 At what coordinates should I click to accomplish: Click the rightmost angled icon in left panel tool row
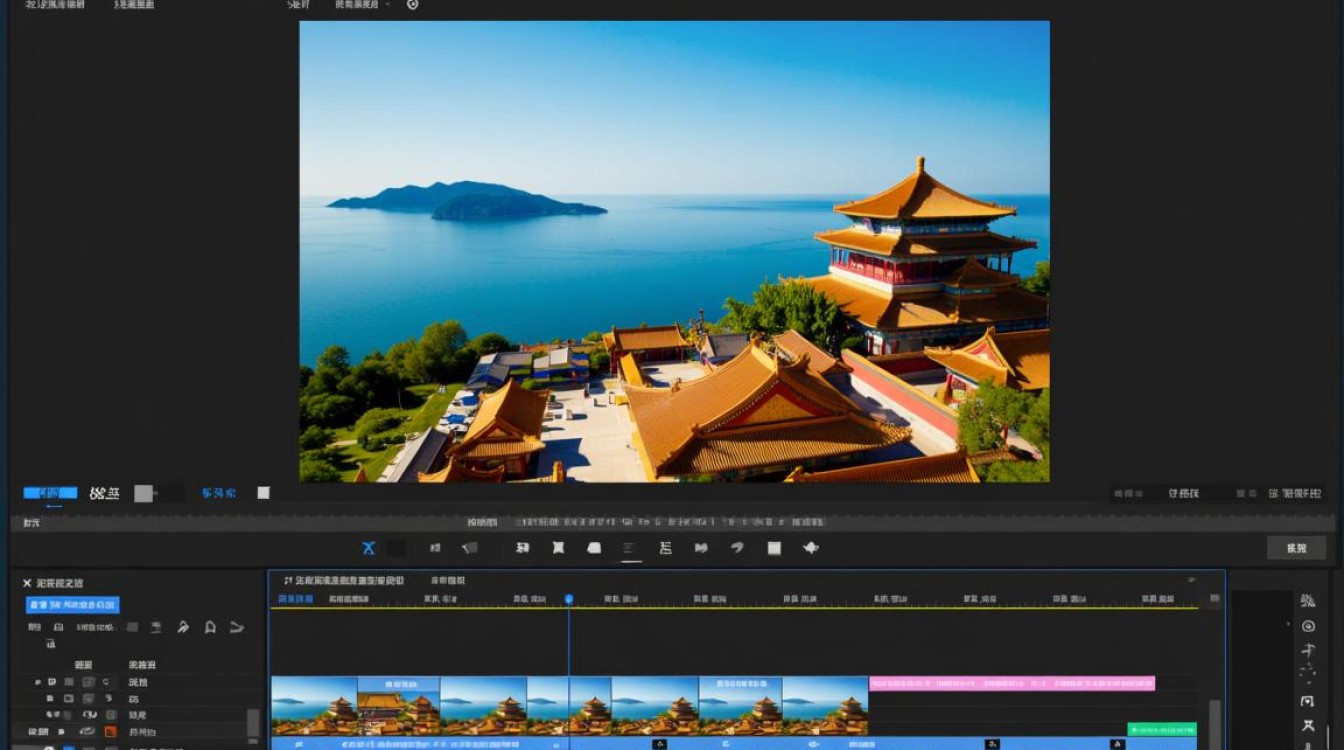237,627
